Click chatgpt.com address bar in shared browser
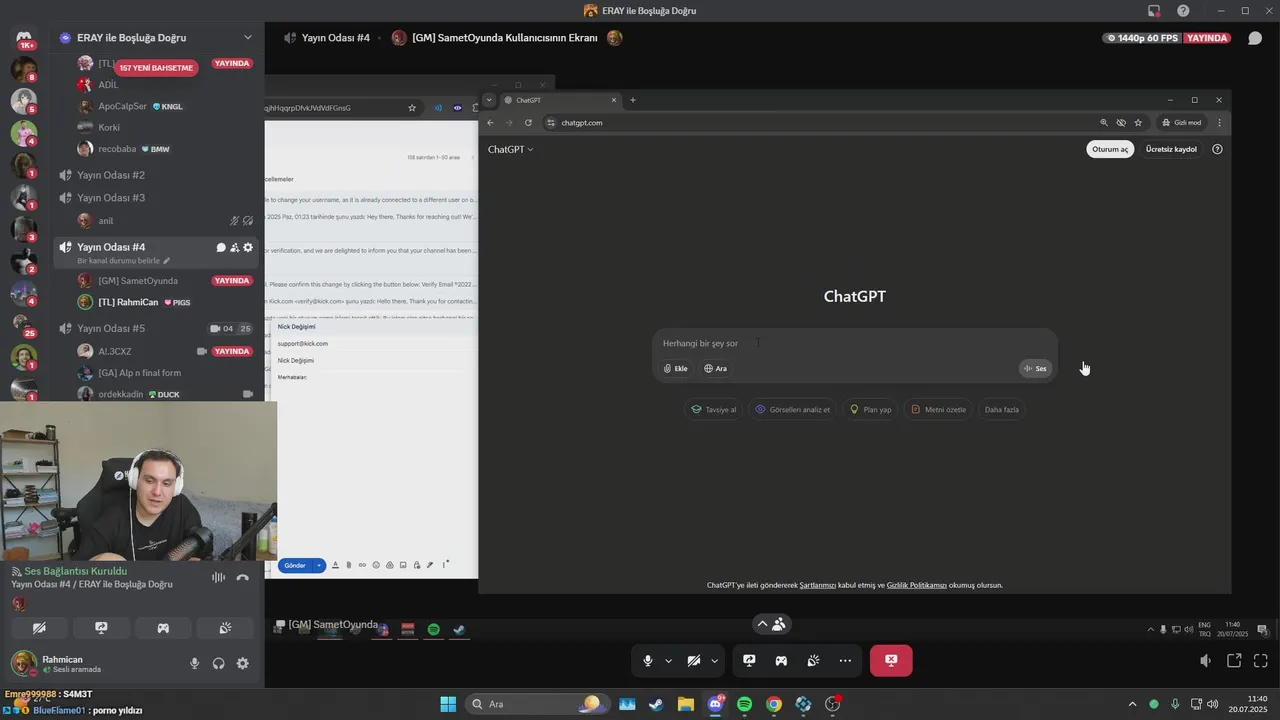Screen dimensions: 1280x720 pos(820,122)
